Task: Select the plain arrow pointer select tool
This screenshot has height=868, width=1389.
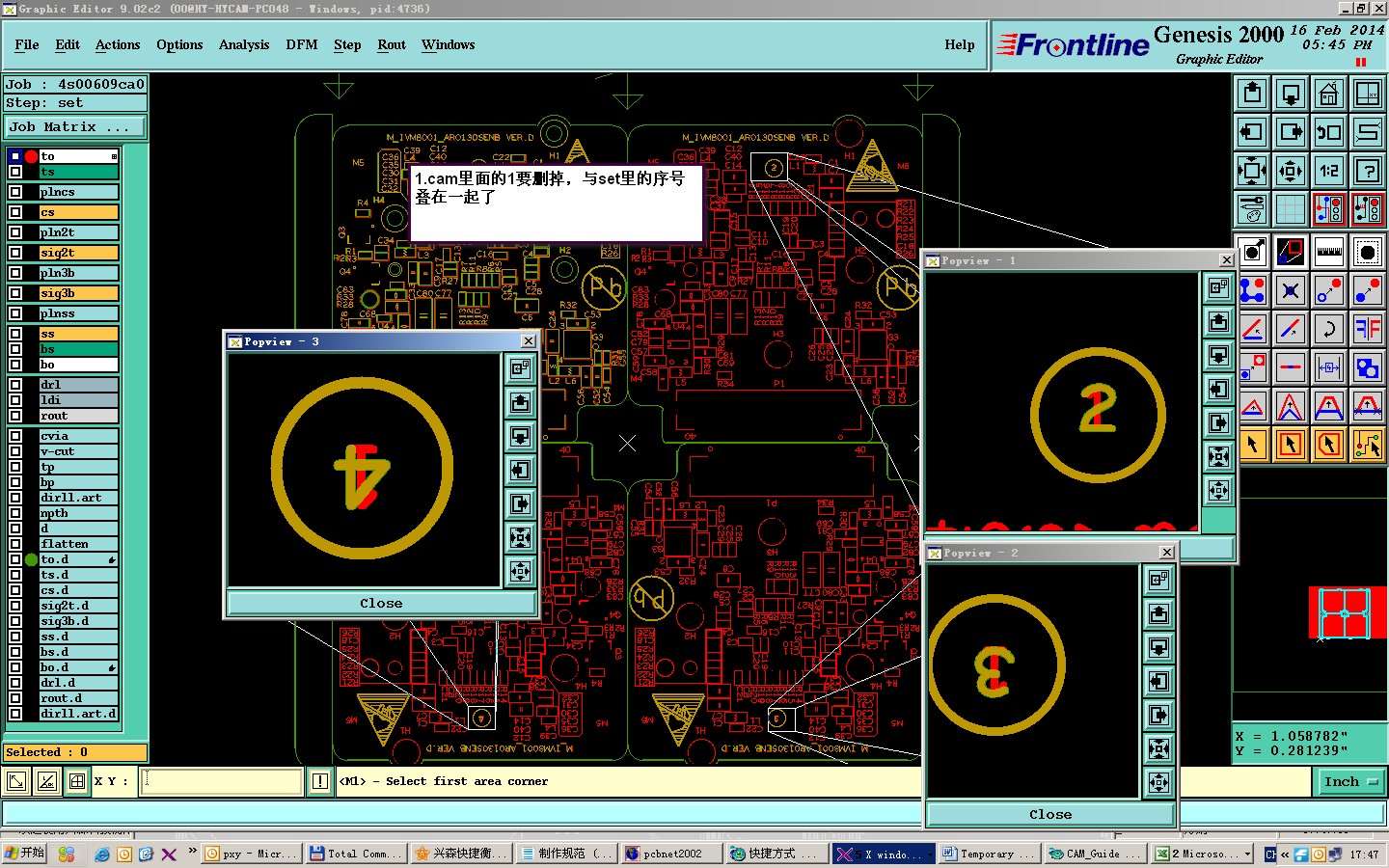Action: pos(1252,444)
